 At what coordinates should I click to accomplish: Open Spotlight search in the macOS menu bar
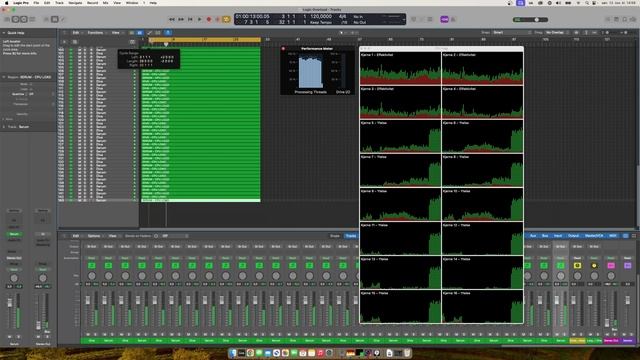[587, 3]
